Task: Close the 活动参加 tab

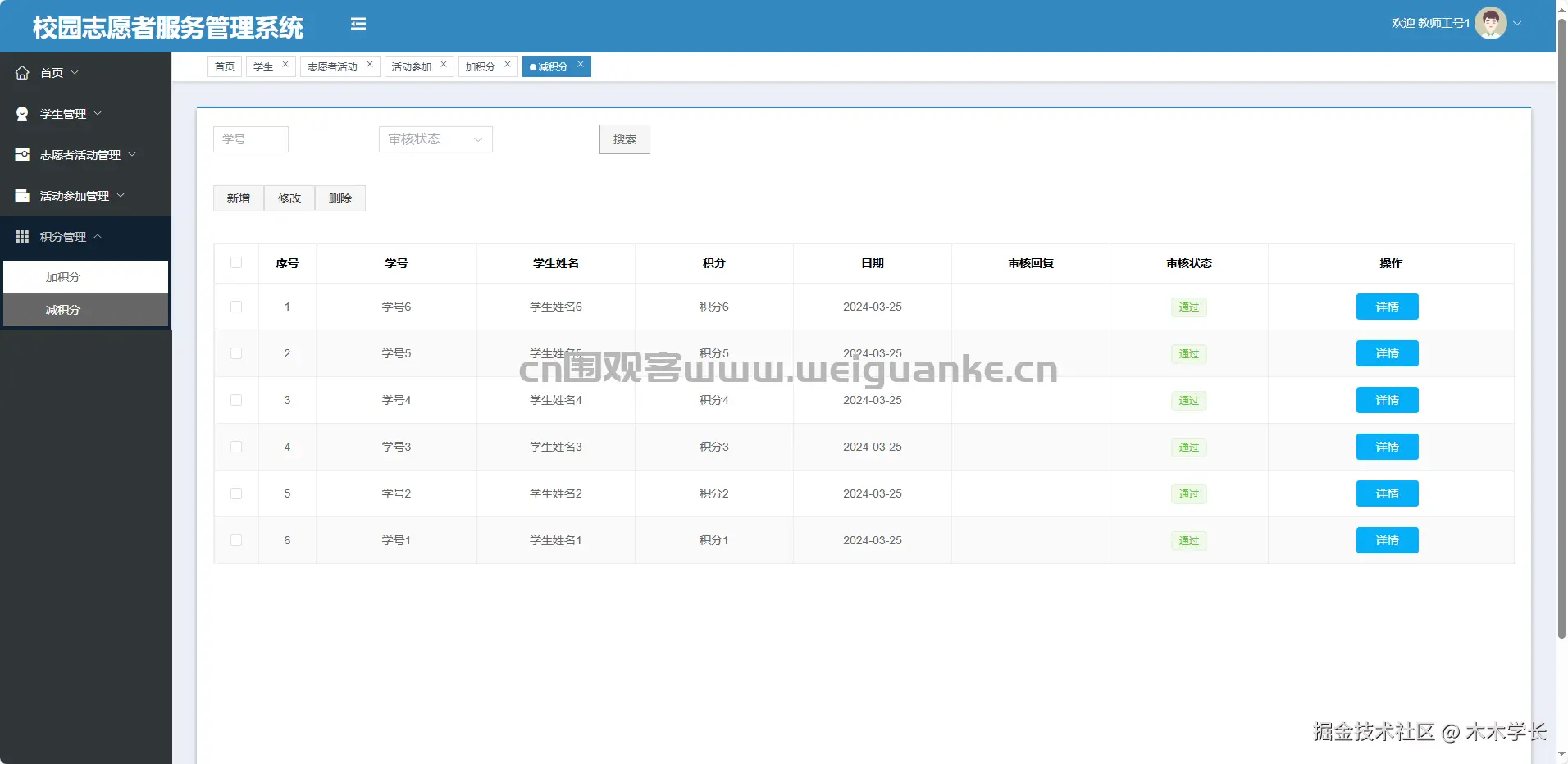Action: click(x=444, y=64)
